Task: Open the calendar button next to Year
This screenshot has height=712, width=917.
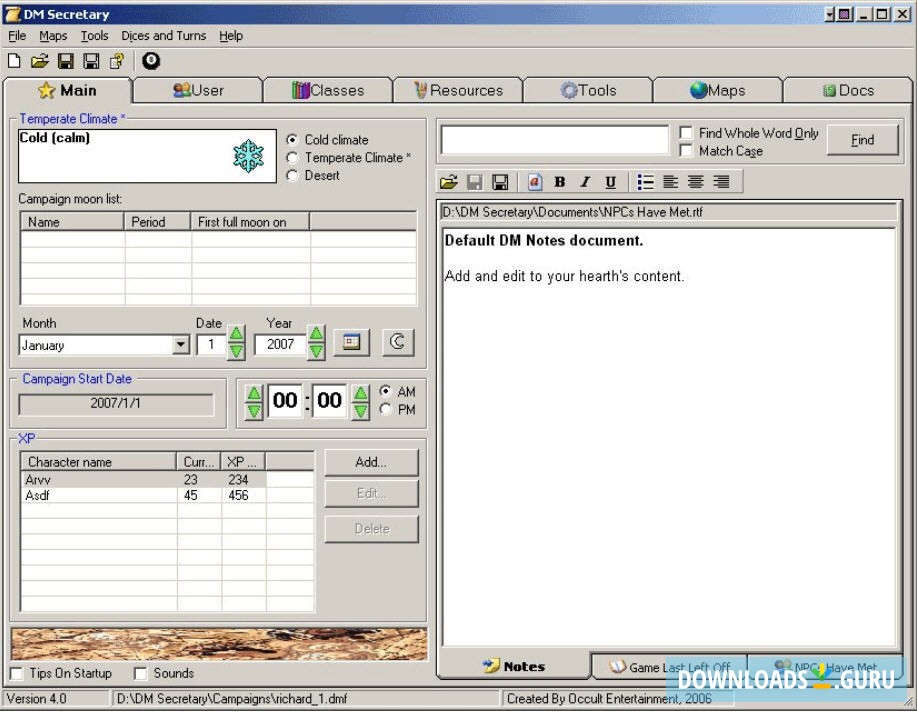Action: 351,342
